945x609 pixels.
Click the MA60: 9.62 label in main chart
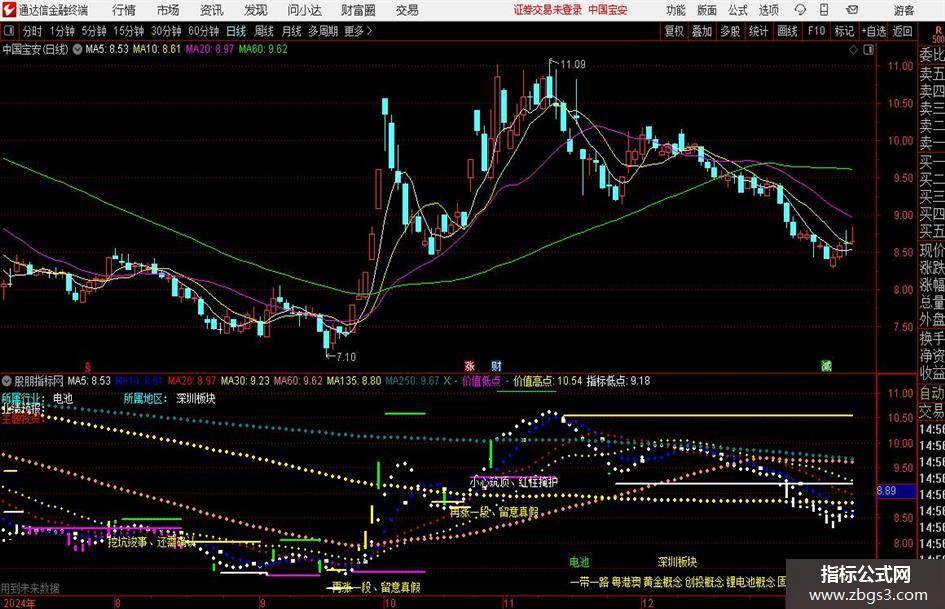point(263,49)
